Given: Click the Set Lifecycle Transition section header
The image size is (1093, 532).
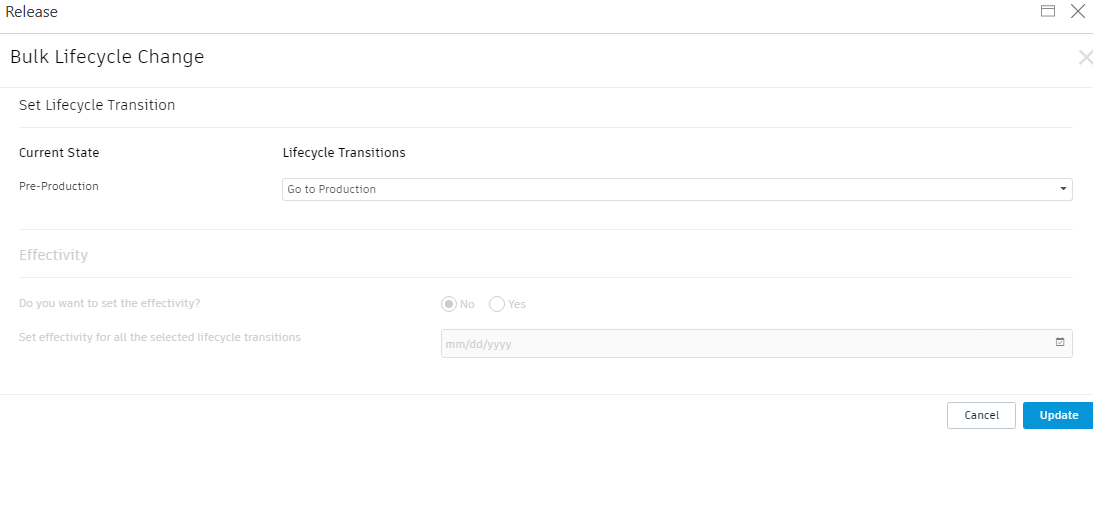Looking at the screenshot, I should tap(97, 105).
